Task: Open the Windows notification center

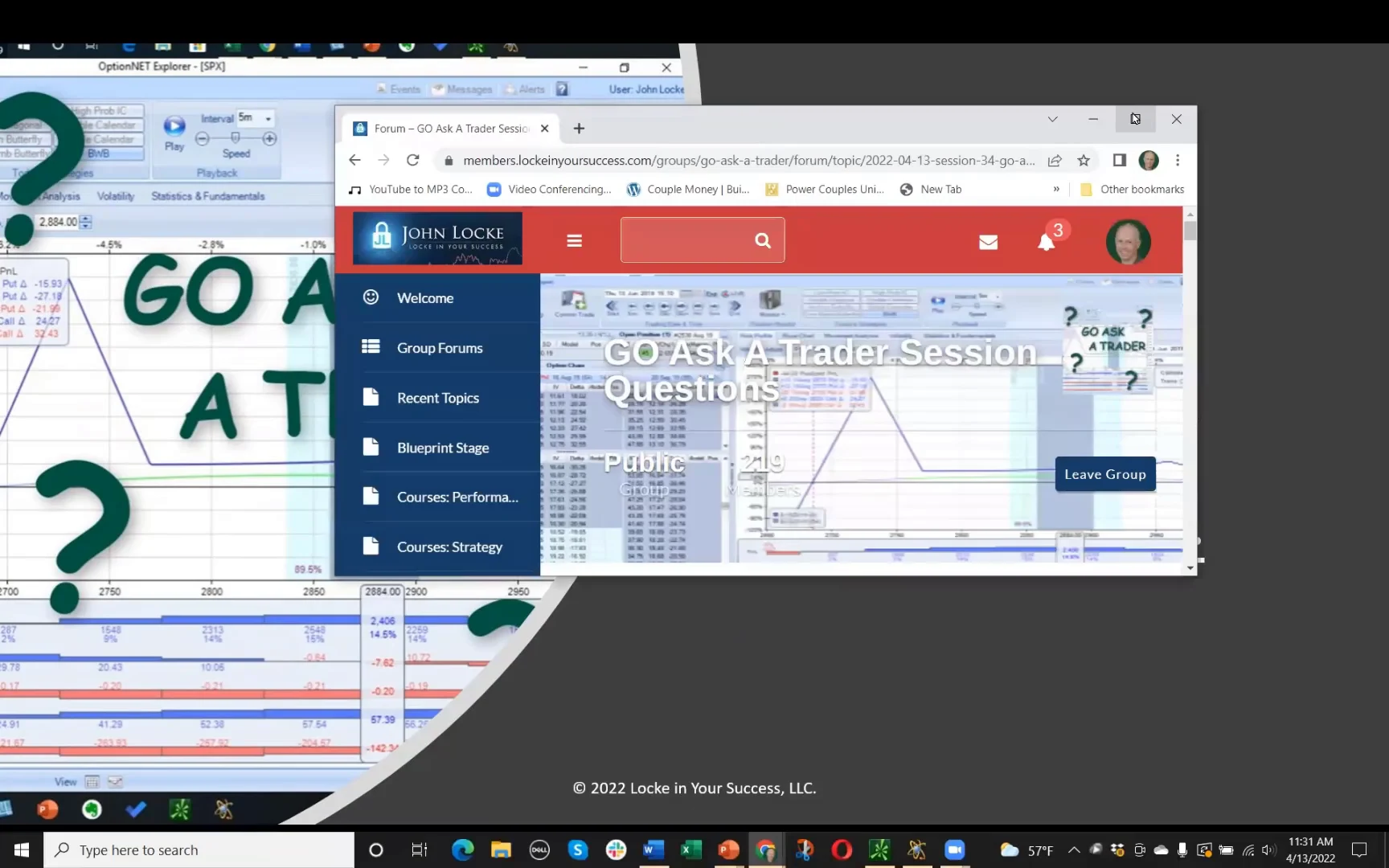Action: coord(1359,850)
